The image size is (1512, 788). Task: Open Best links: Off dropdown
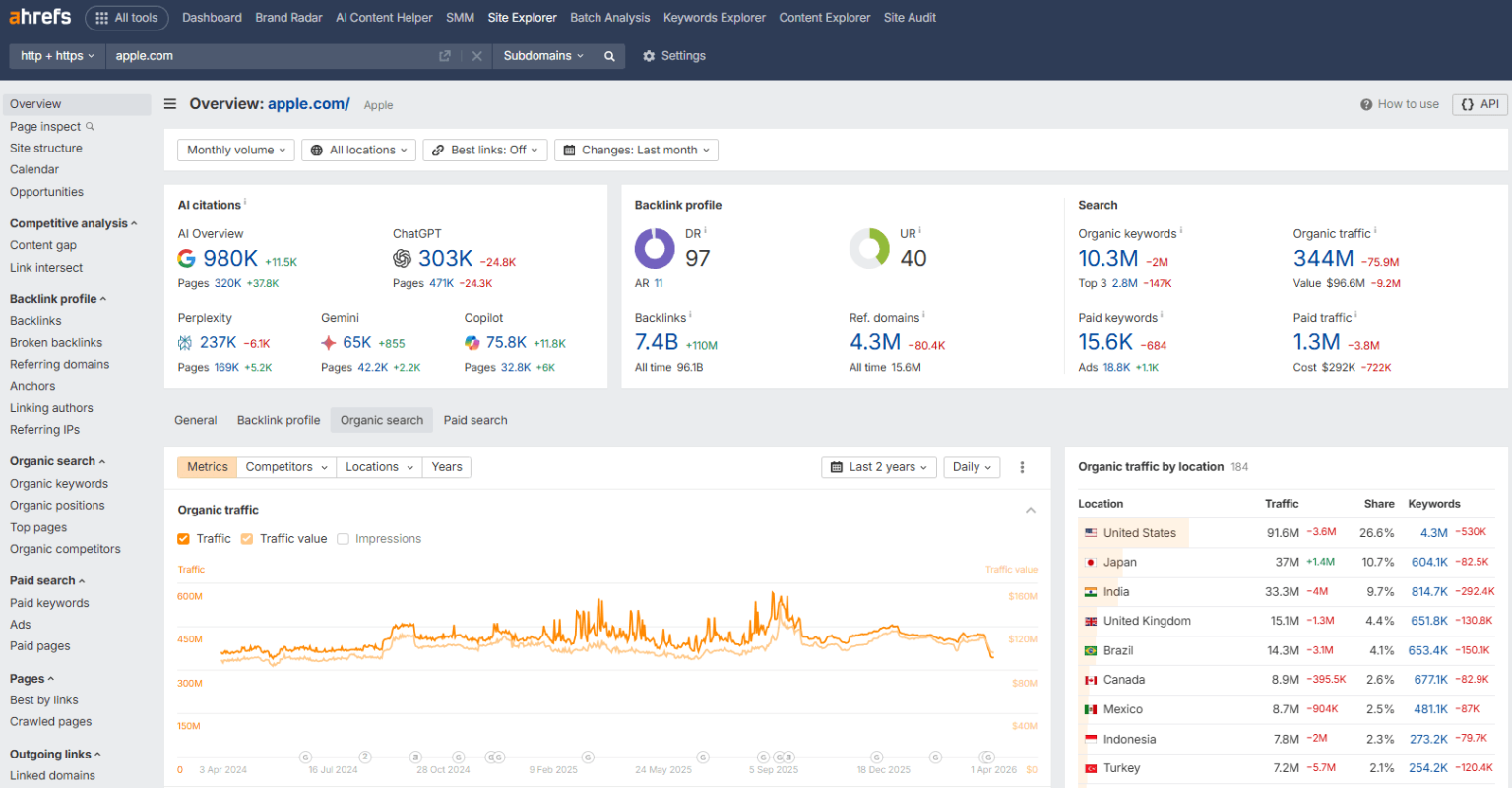[x=485, y=150]
